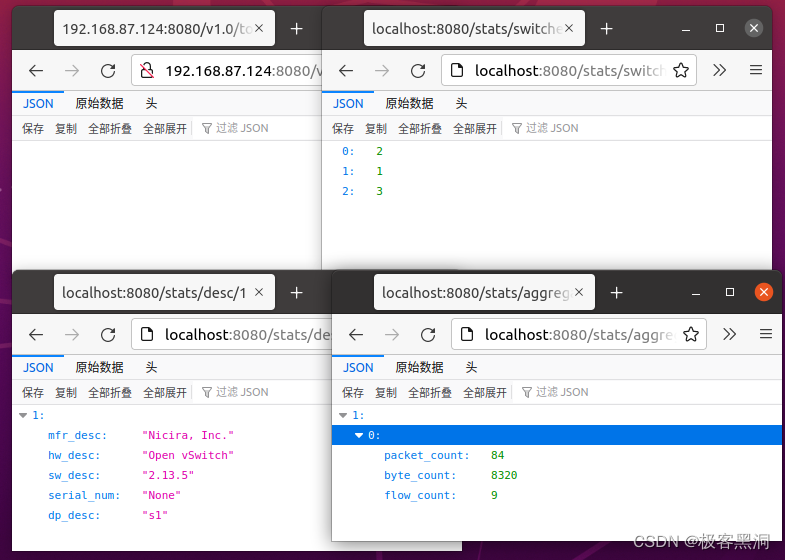Select the dp_desc value "s1"

(x=155, y=515)
